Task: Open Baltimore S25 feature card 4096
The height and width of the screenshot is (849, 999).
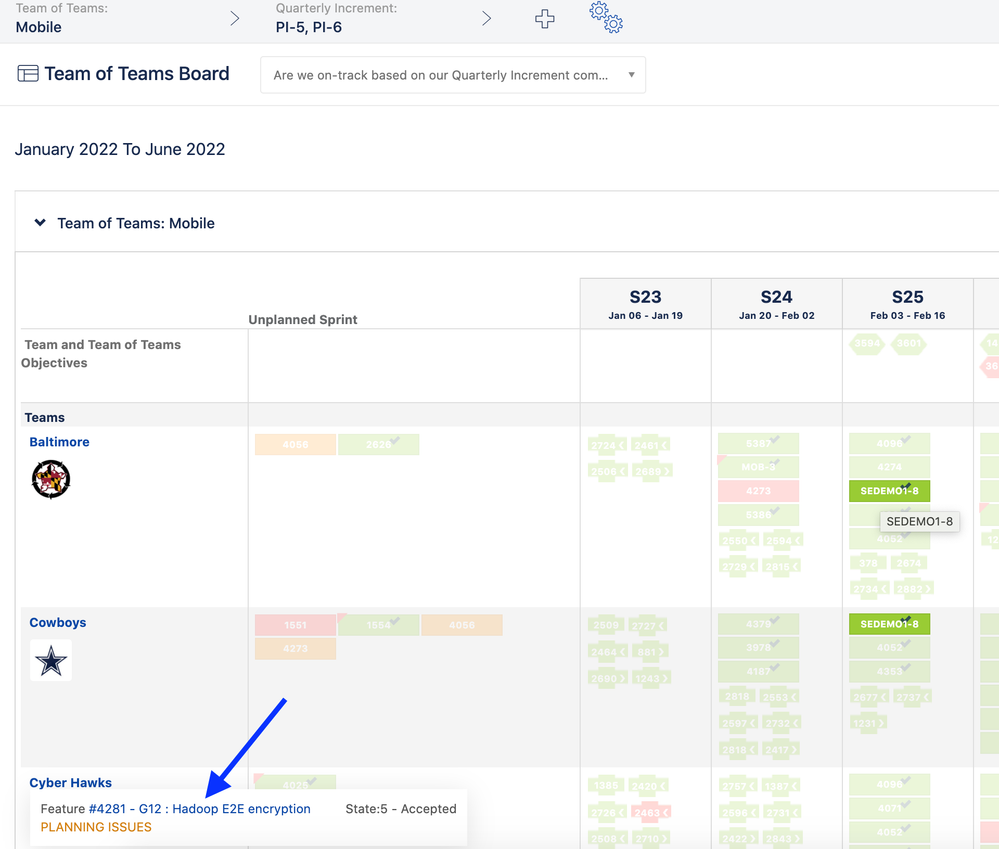Action: coord(889,444)
